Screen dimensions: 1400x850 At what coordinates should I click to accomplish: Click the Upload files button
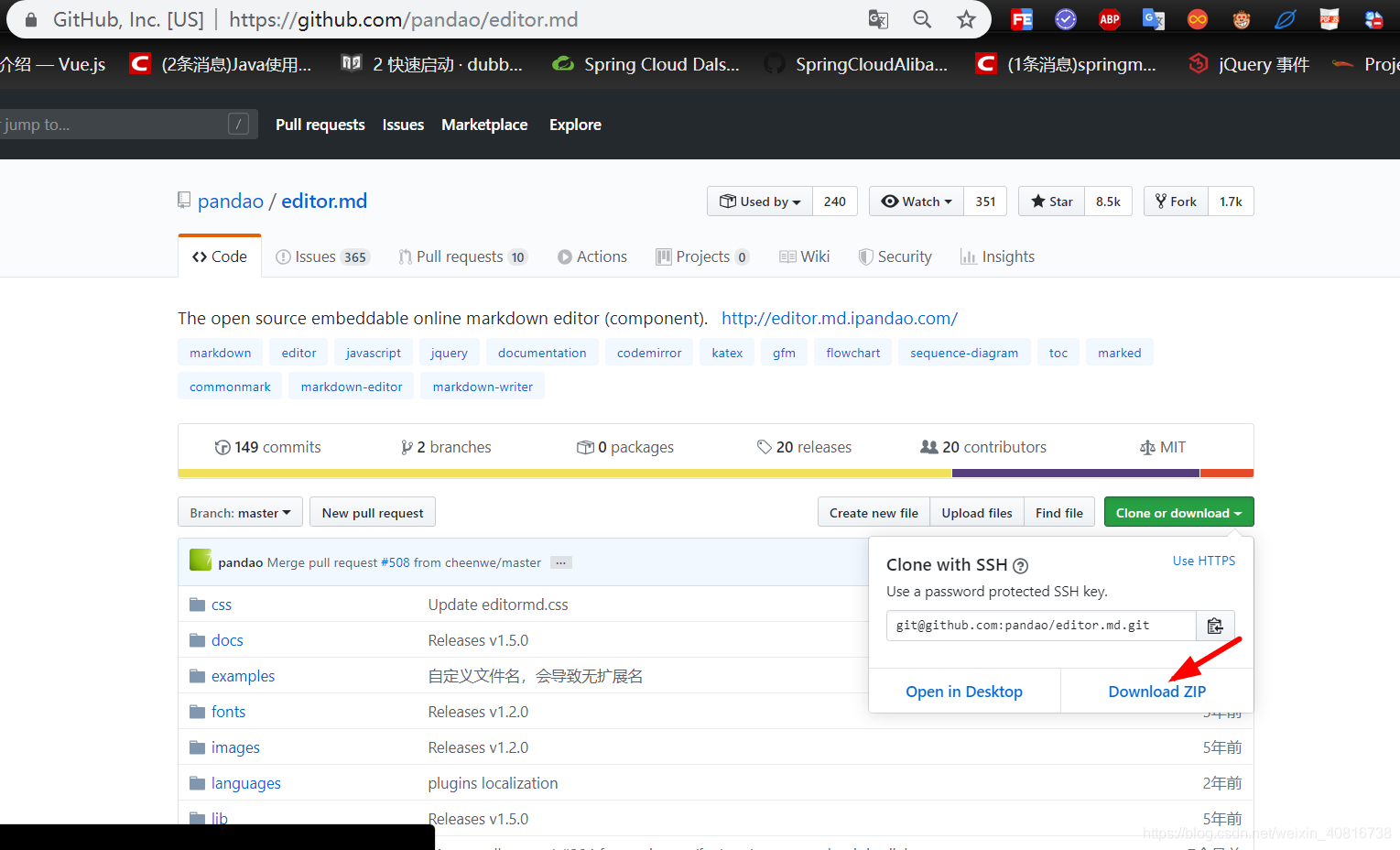tap(977, 513)
